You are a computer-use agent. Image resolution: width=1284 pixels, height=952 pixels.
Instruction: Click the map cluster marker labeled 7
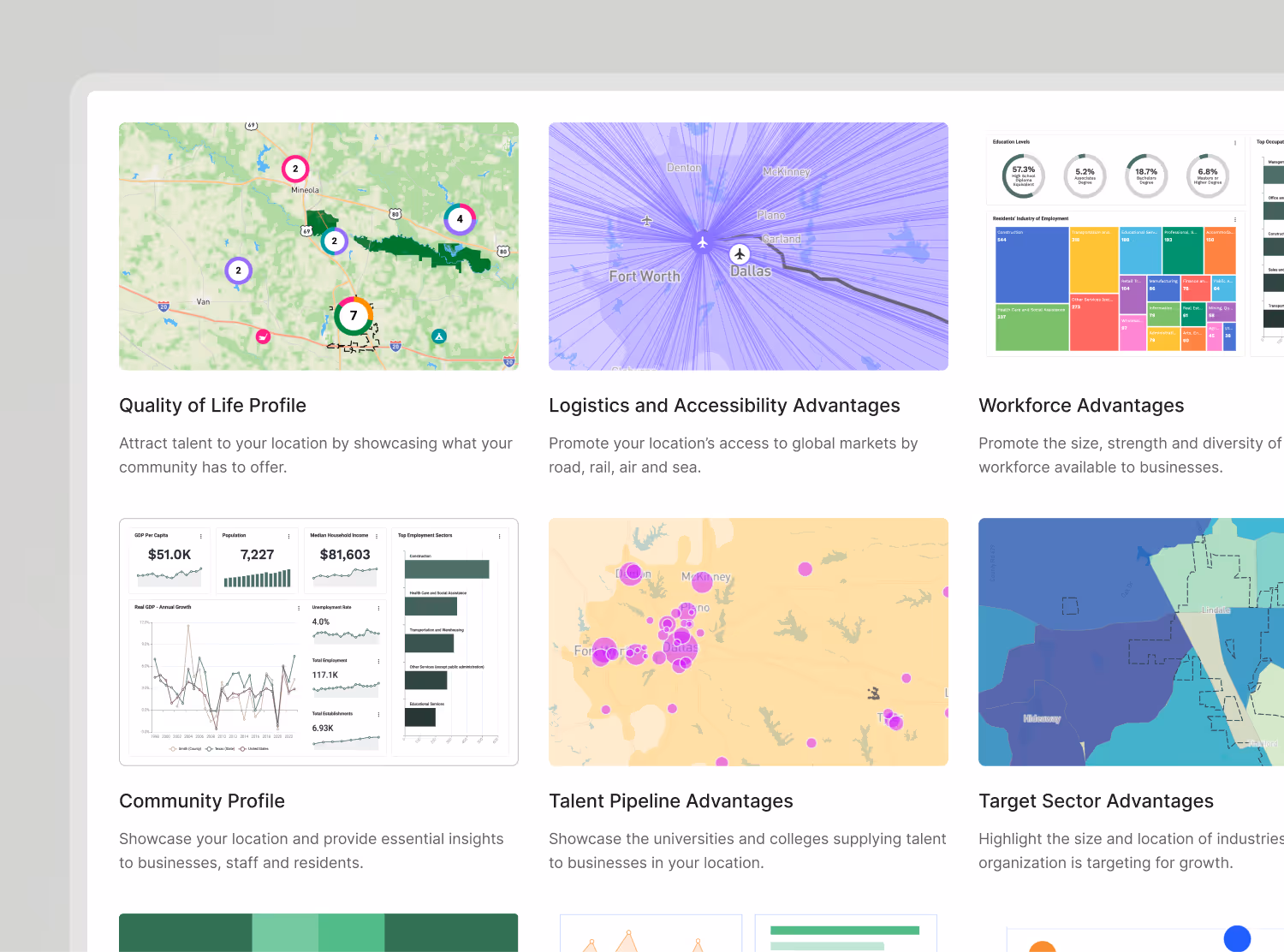pyautogui.click(x=354, y=315)
